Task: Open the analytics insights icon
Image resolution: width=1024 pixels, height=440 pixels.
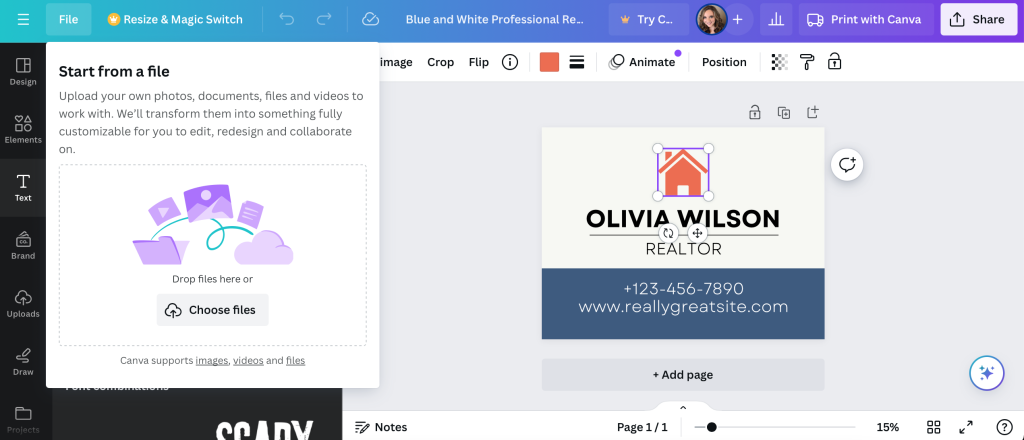Action: 776,20
